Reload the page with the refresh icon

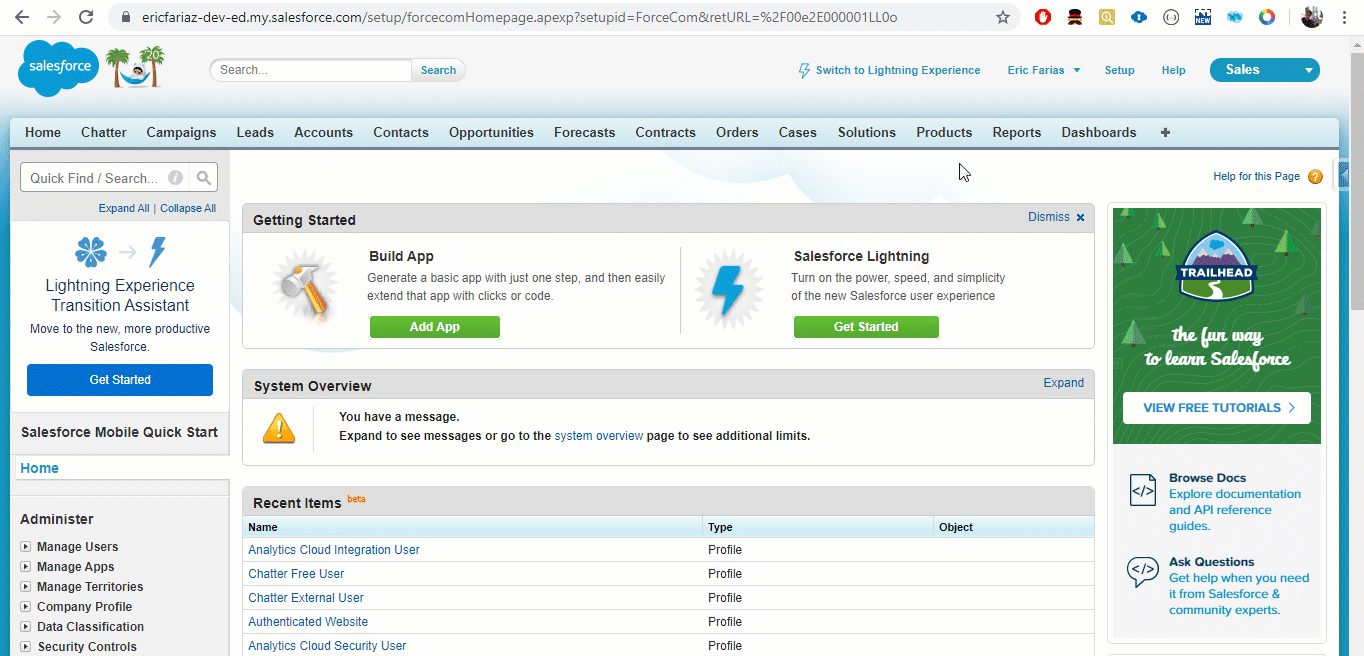pyautogui.click(x=86, y=17)
